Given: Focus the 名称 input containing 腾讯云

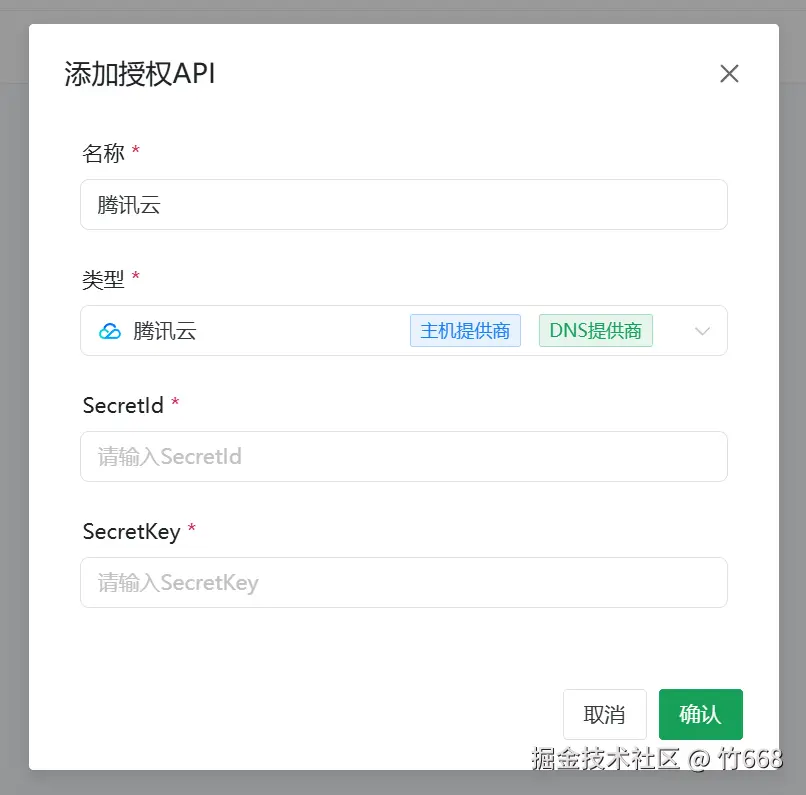Looking at the screenshot, I should [403, 205].
